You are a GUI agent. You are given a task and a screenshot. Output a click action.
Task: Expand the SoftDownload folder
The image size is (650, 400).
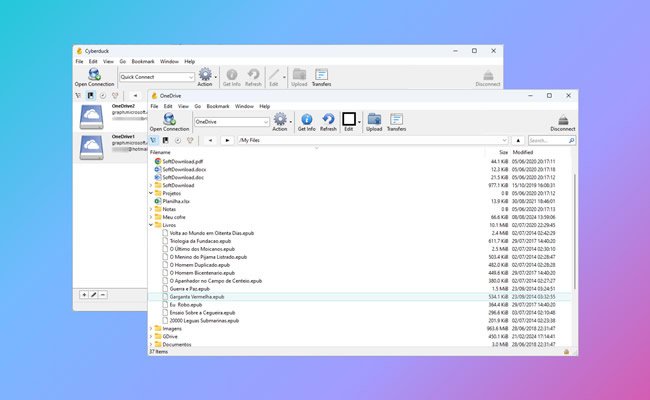(x=151, y=185)
